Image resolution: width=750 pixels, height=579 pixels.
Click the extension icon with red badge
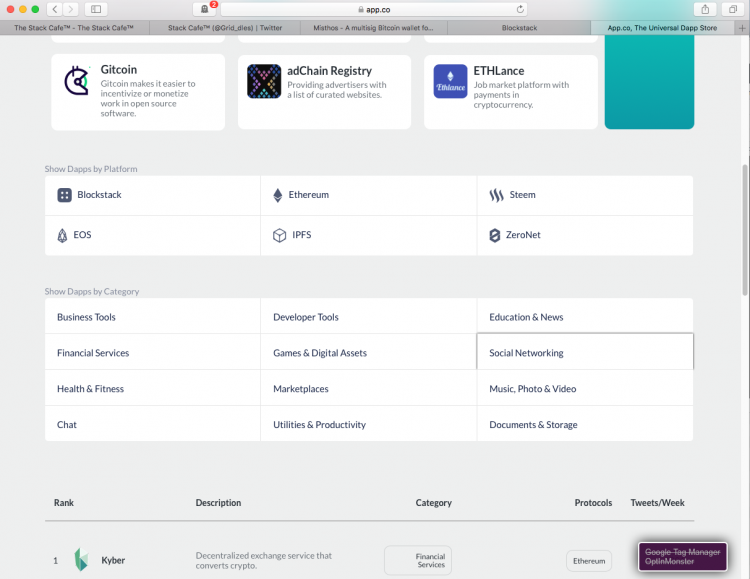tap(205, 9)
